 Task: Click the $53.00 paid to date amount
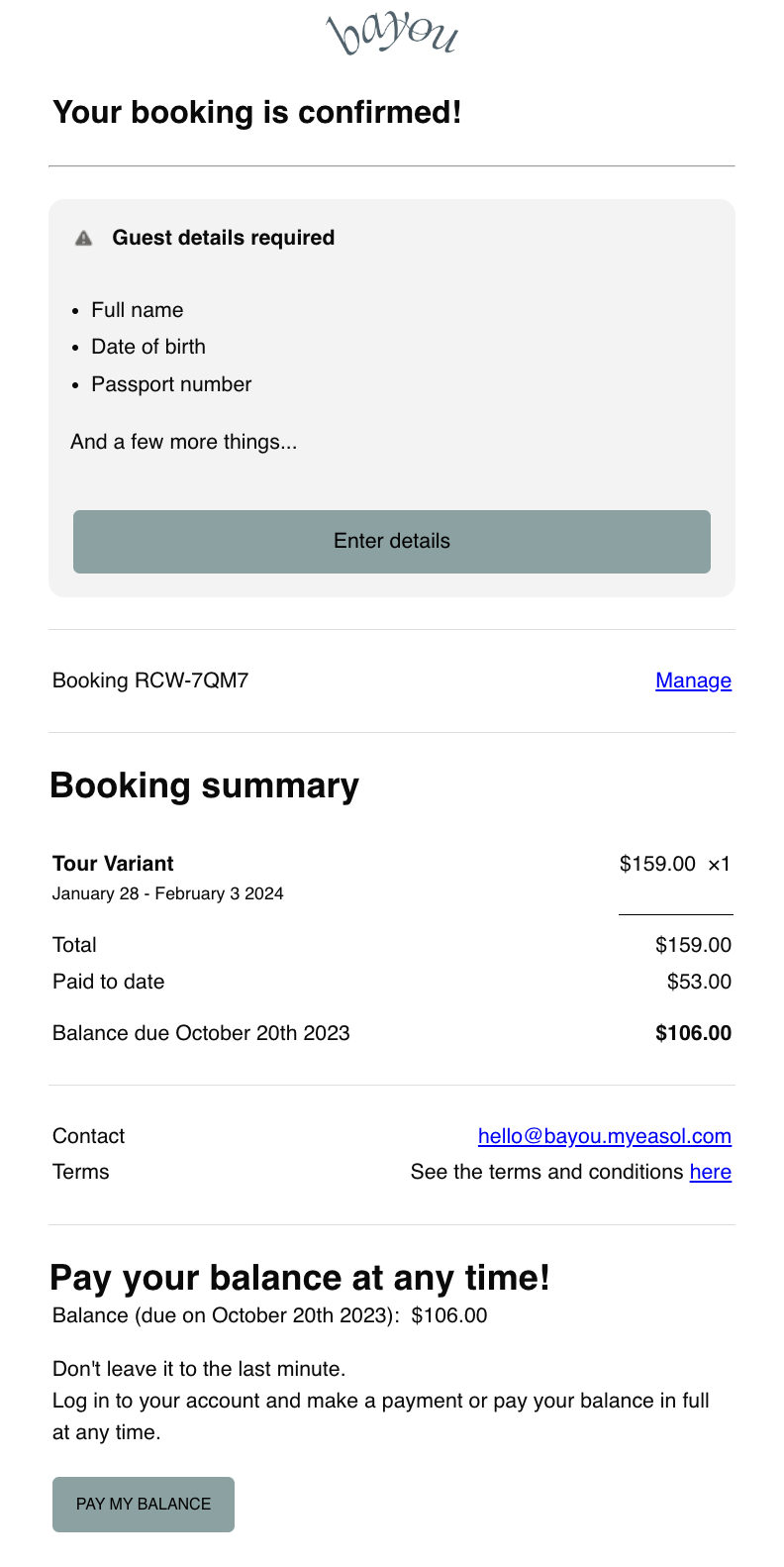click(699, 982)
